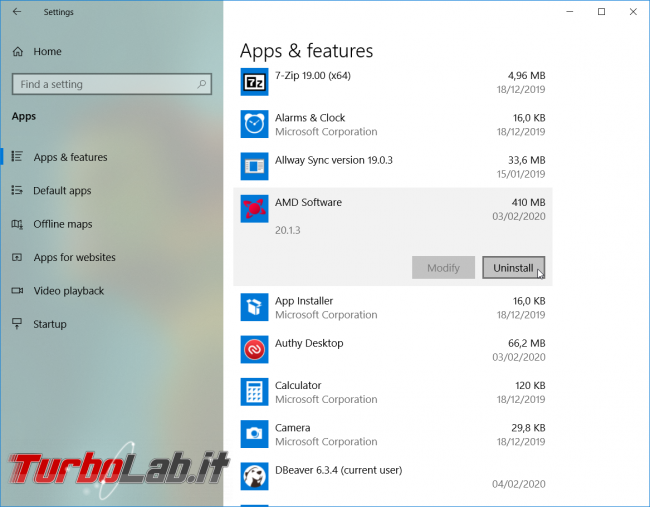The image size is (650, 507).
Task: Click the AMD Software name
Action: pyautogui.click(x=308, y=202)
